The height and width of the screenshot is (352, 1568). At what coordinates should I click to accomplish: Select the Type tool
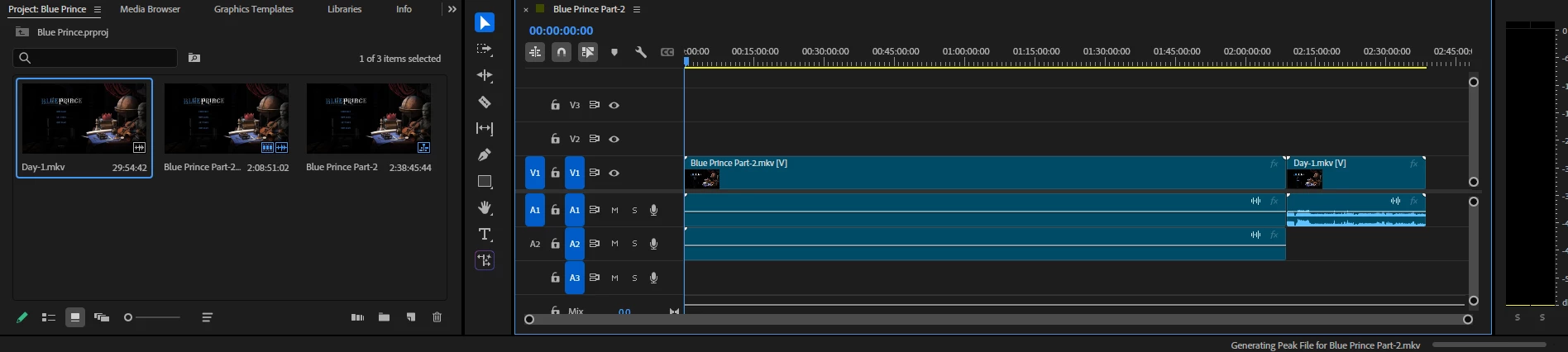point(485,234)
